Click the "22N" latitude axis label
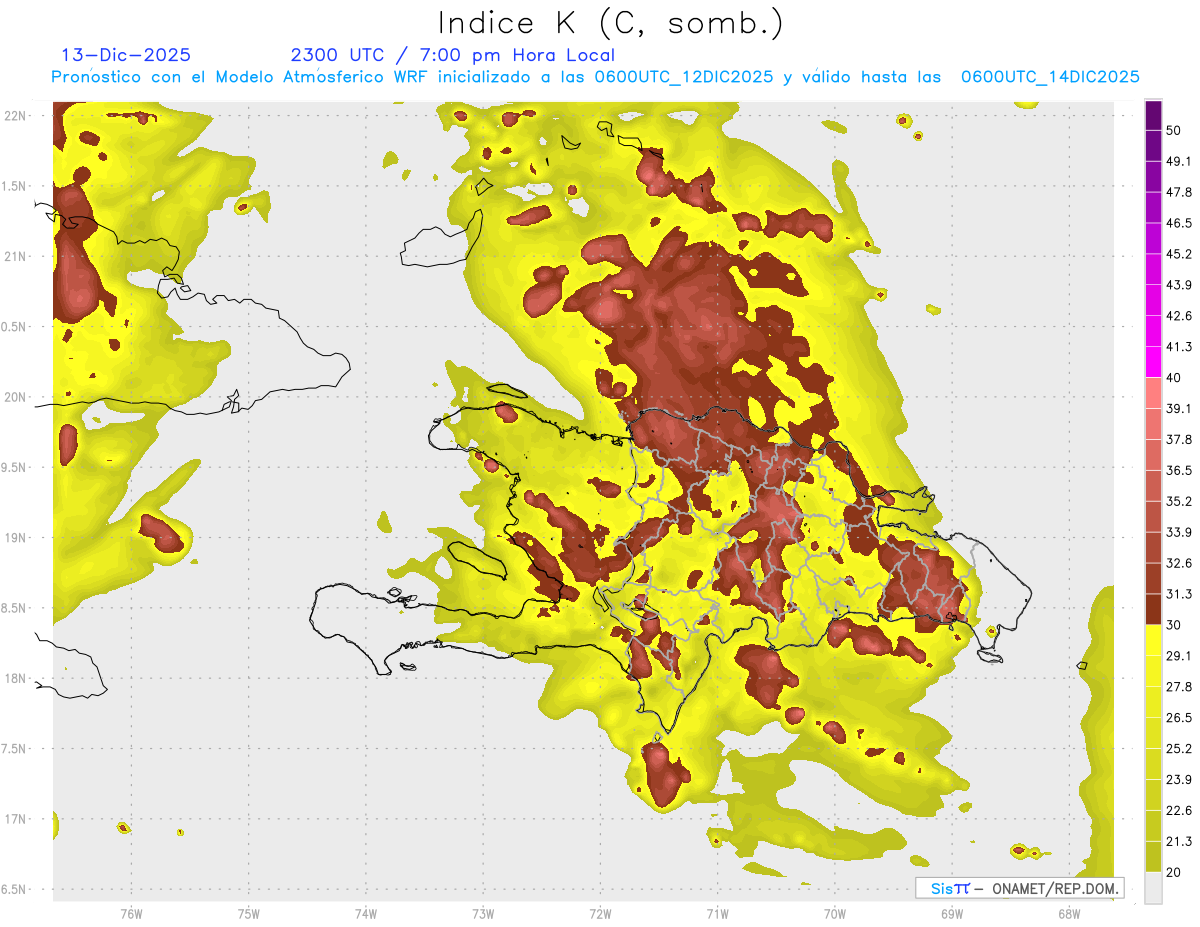Image resolution: width=1200 pixels, height=927 pixels. coord(16,115)
